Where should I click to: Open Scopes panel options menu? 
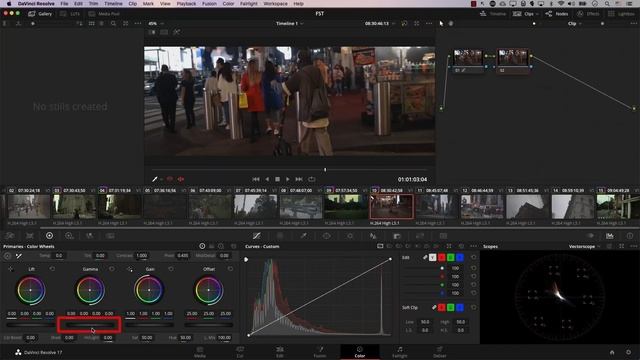coord(633,246)
